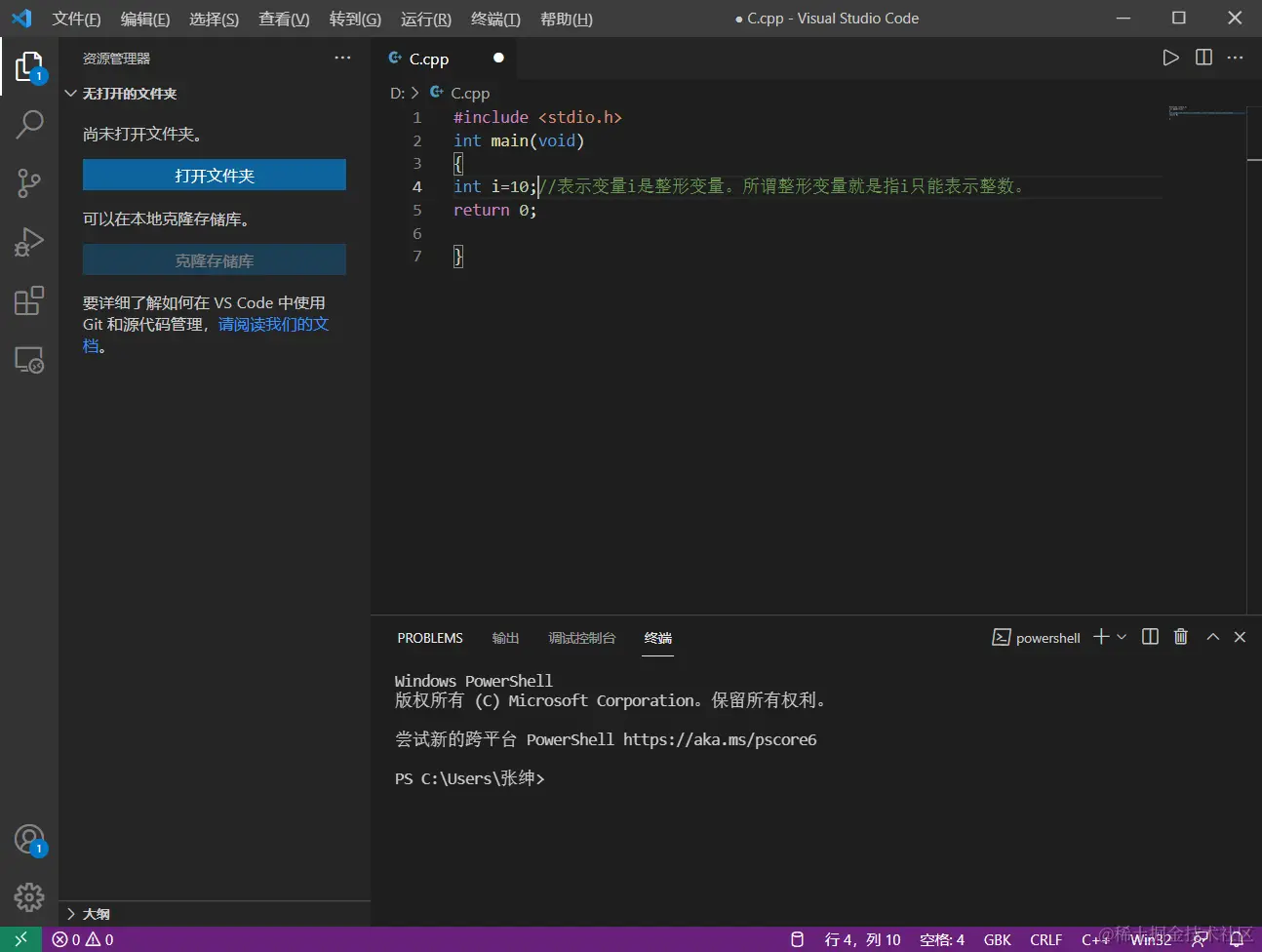1262x952 pixels.
Task: Open the 选择(S) menu
Action: point(214,19)
